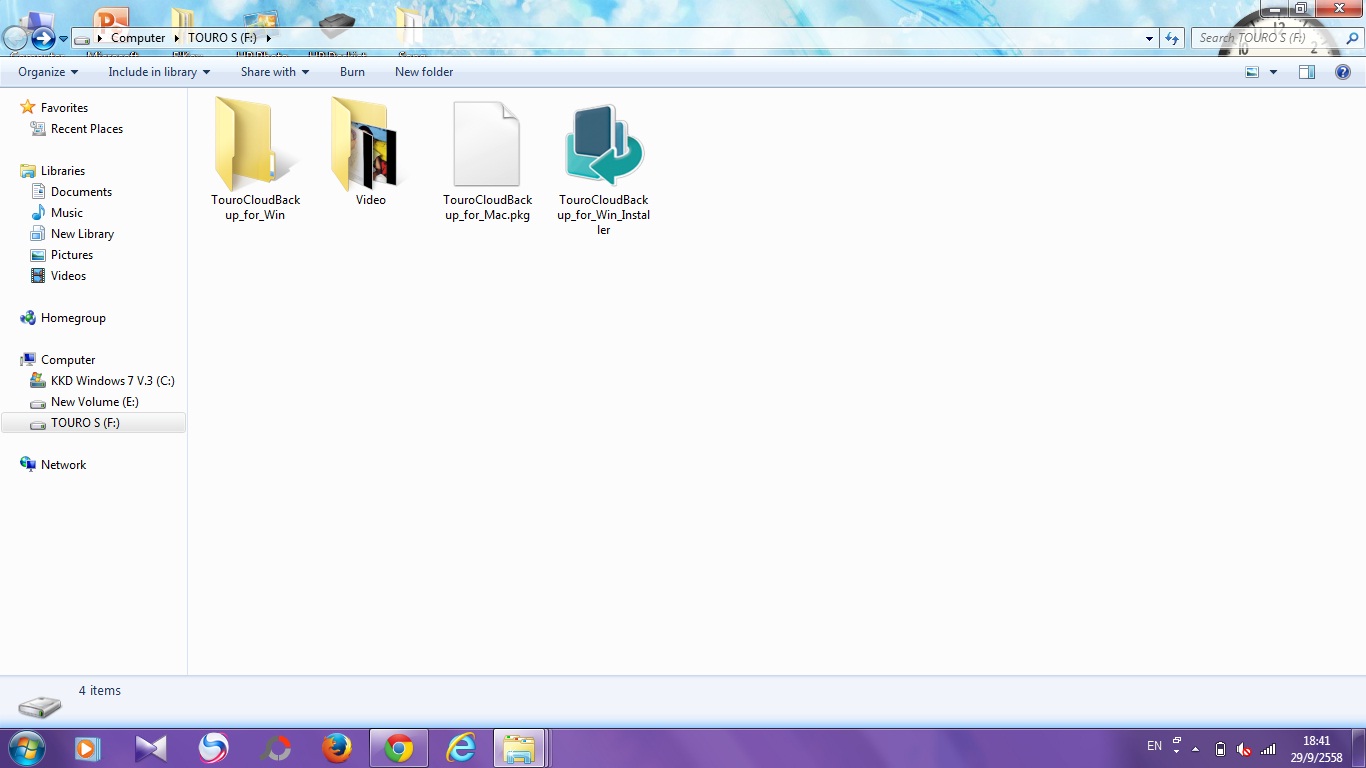
Task: Click the network signal icon in the tray
Action: pos(1268,749)
